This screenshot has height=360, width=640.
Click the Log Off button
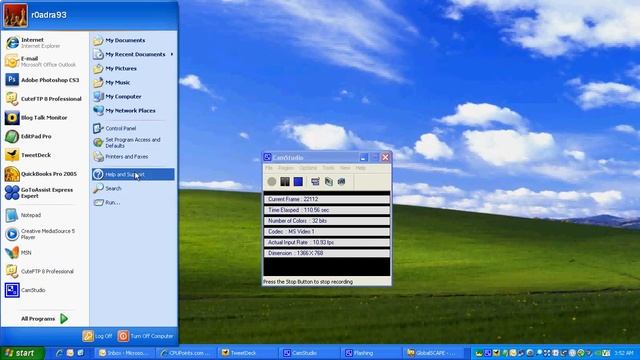coord(98,336)
